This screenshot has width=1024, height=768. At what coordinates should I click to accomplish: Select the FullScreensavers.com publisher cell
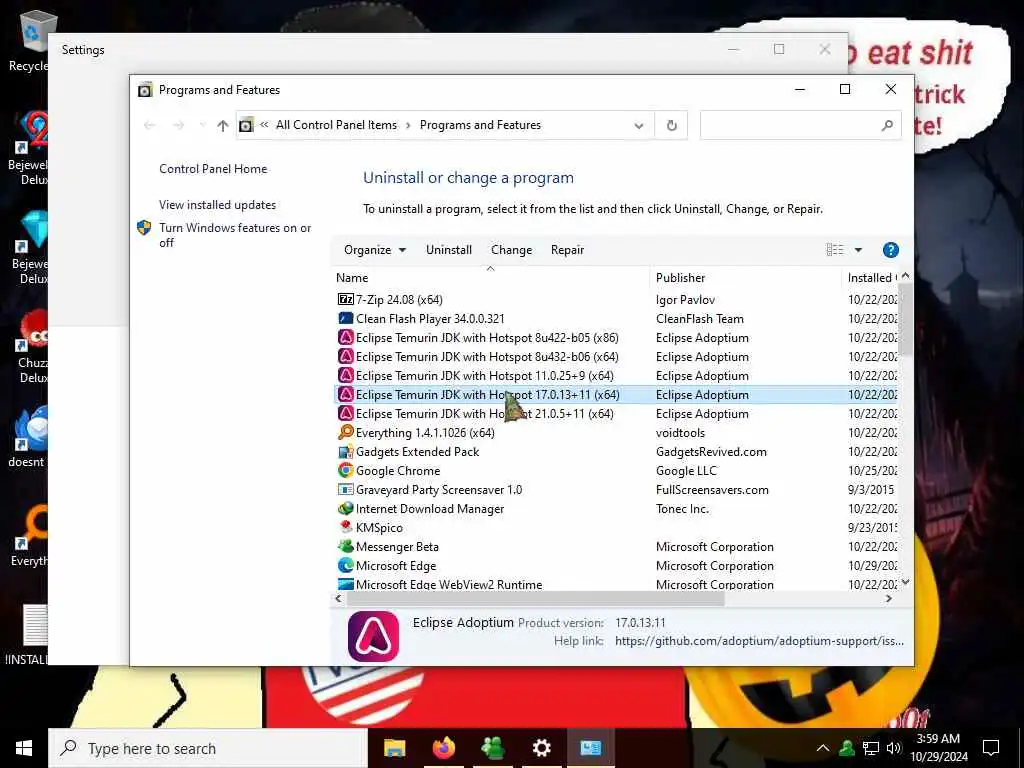click(x=712, y=490)
